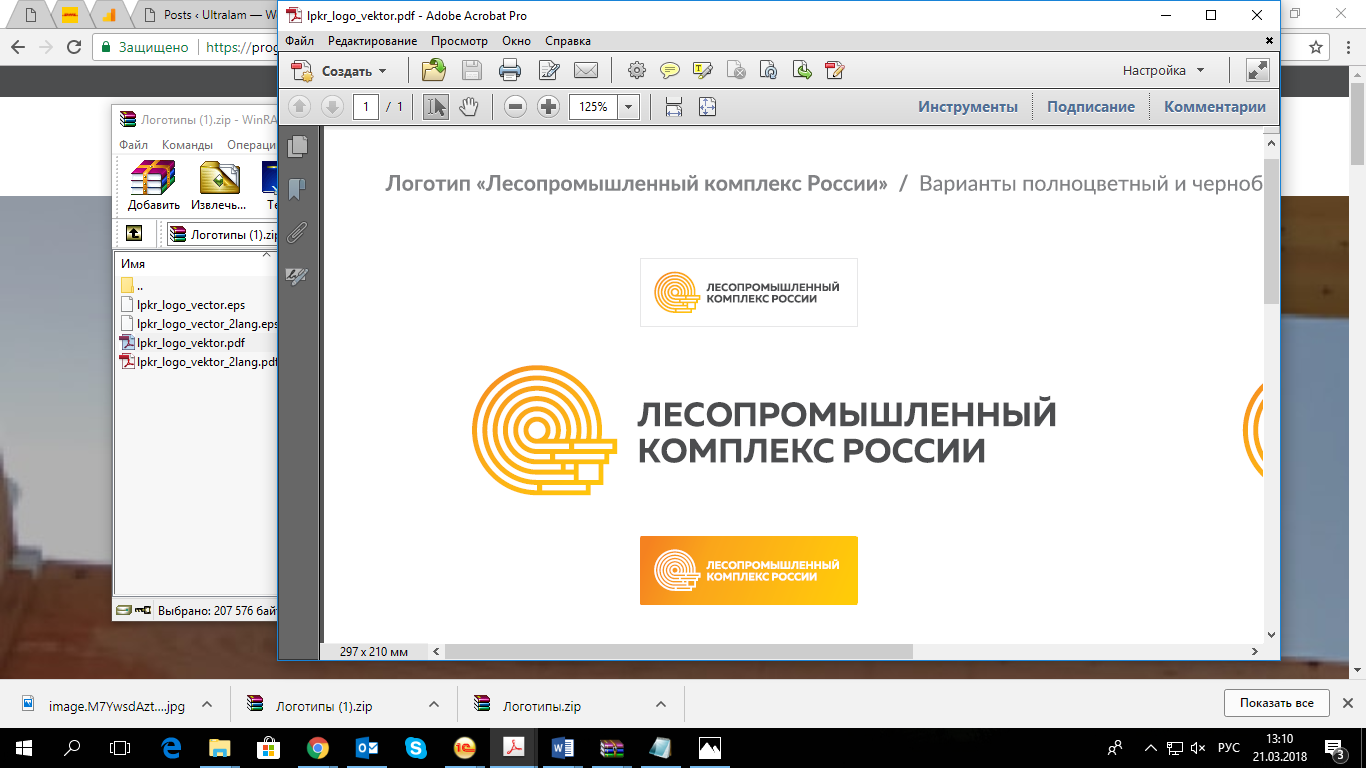The image size is (1366, 768).
Task: Switch to read mode expand icon
Action: (x=1257, y=70)
